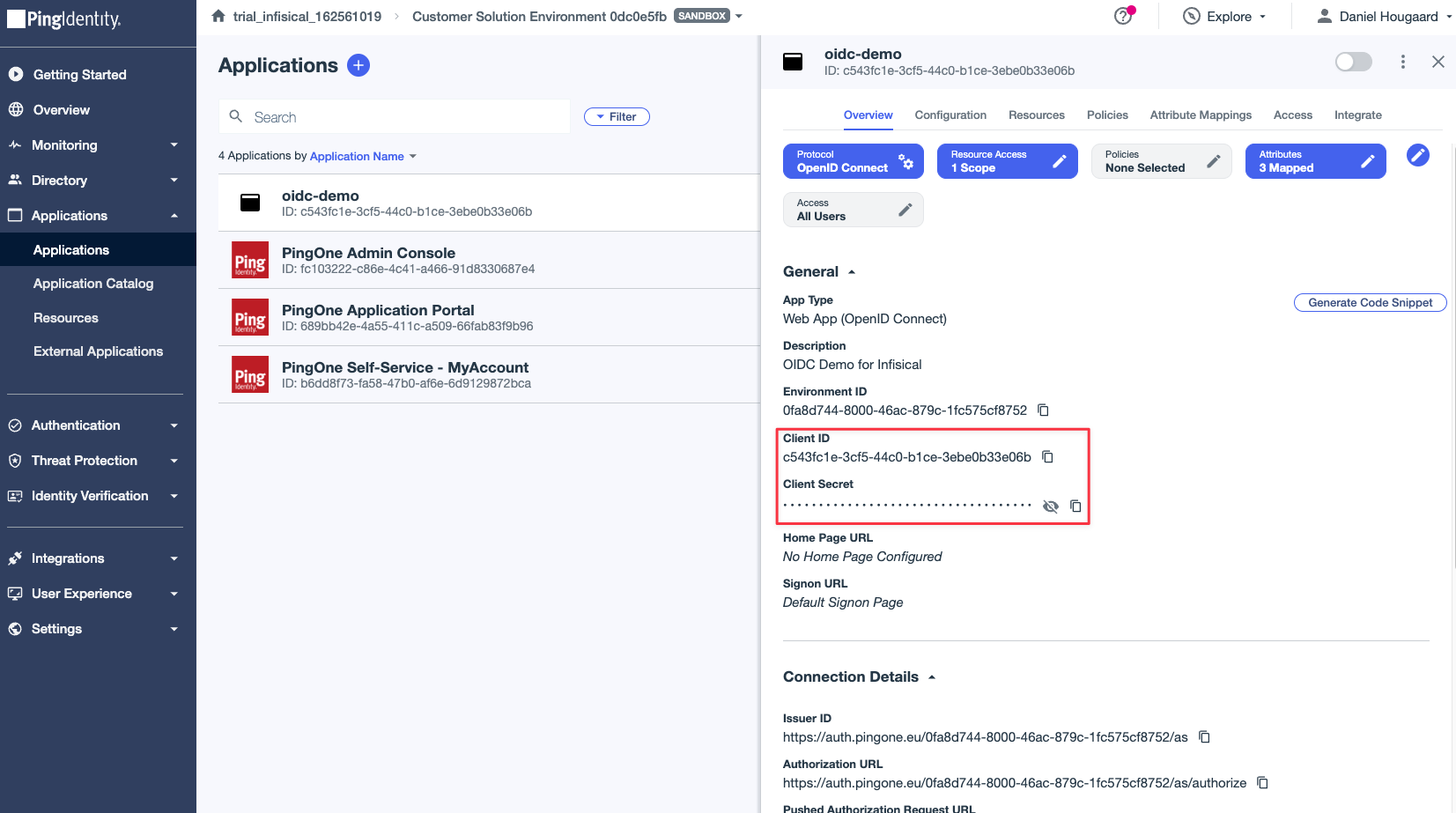
Task: Open Application Catalog in the sidebar
Action: 93,284
